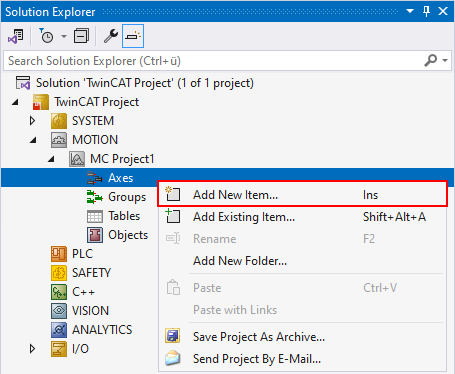
Task: Click the Add Existing Item plus icon
Action: click(173, 216)
